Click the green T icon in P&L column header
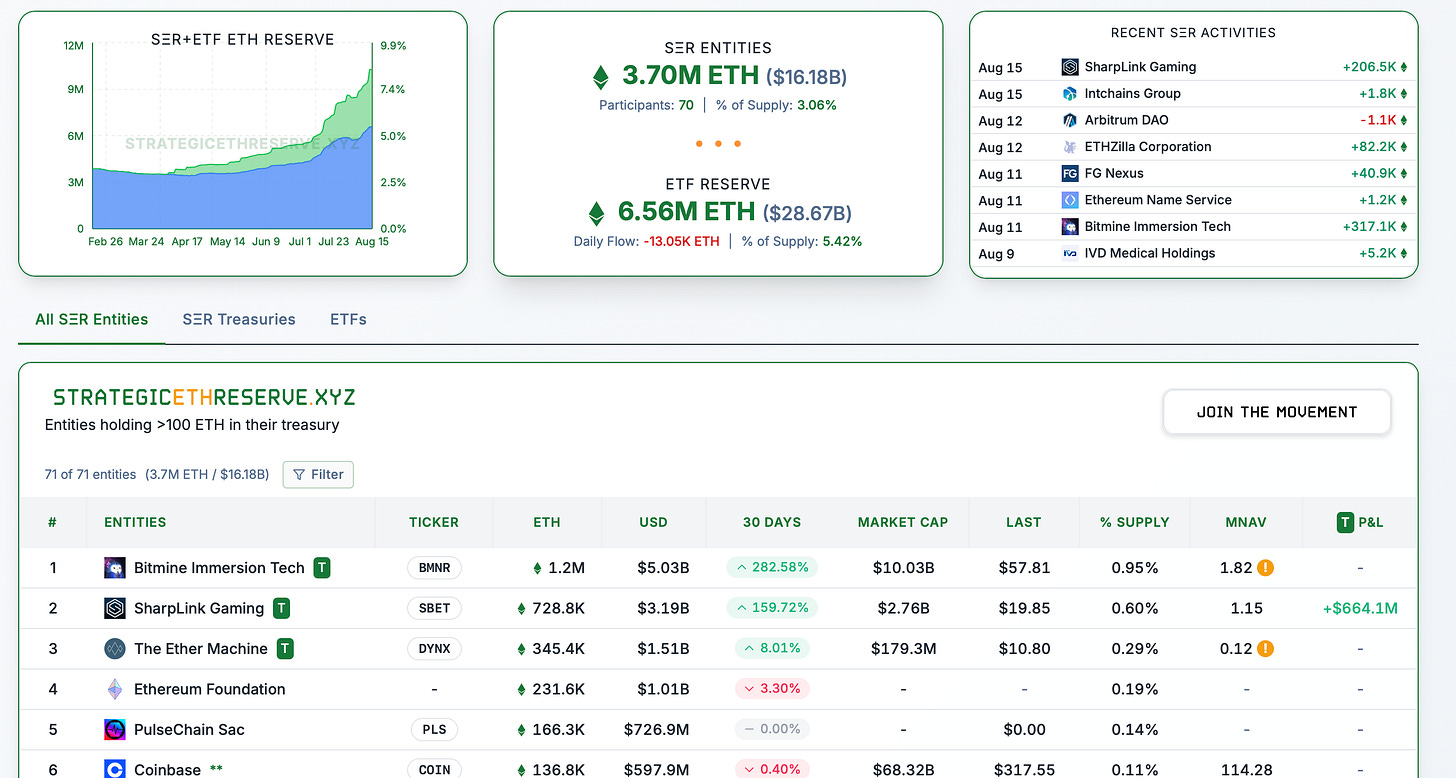The image size is (1456, 778). pyautogui.click(x=1345, y=522)
